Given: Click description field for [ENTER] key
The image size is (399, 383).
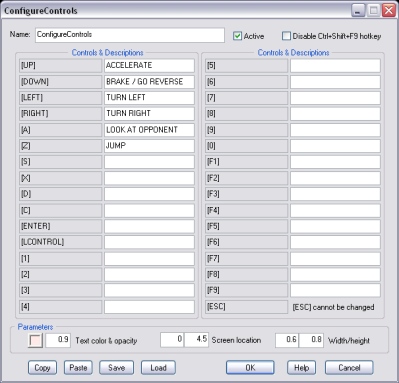Looking at the screenshot, I should 149,226.
